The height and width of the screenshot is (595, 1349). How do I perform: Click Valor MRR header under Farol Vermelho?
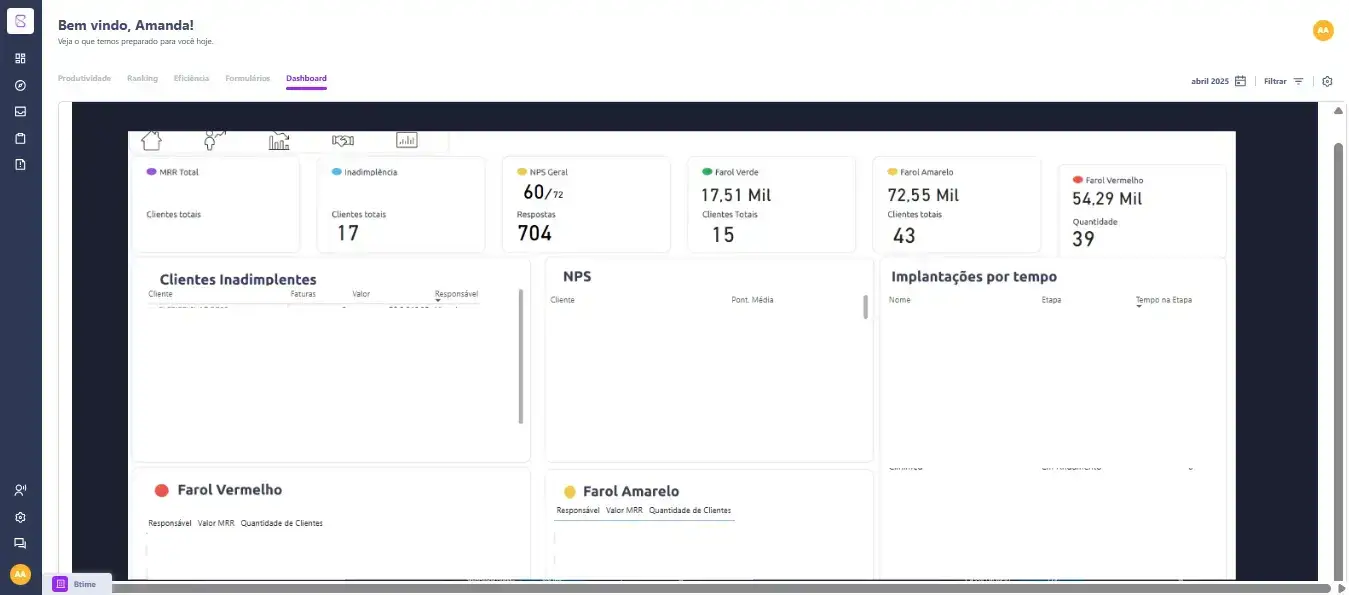[216, 523]
